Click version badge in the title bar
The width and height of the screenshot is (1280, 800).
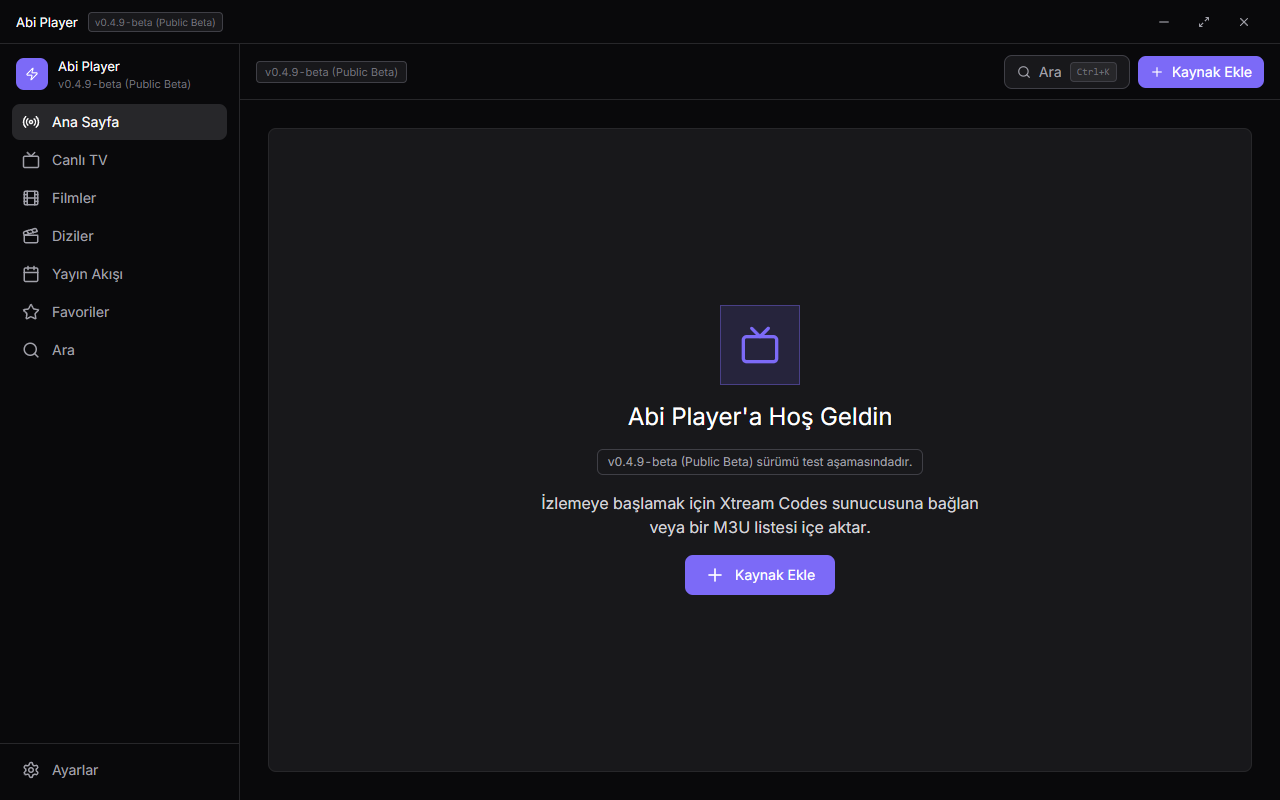tap(155, 22)
